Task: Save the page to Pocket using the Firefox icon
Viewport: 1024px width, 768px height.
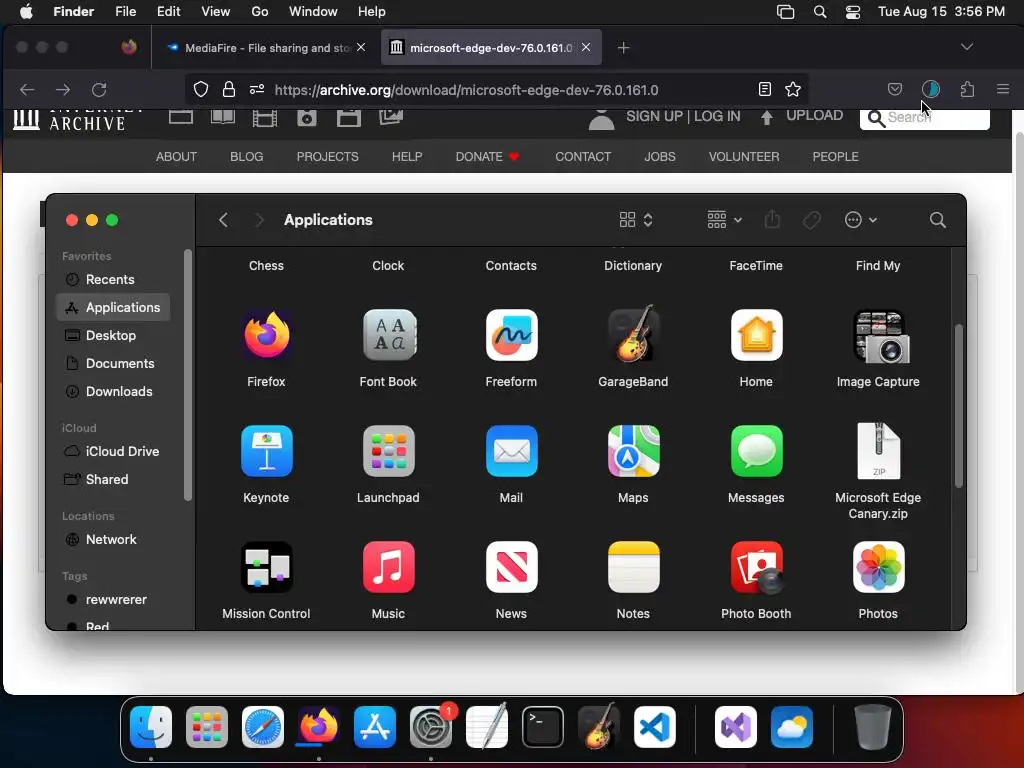Action: tap(895, 89)
